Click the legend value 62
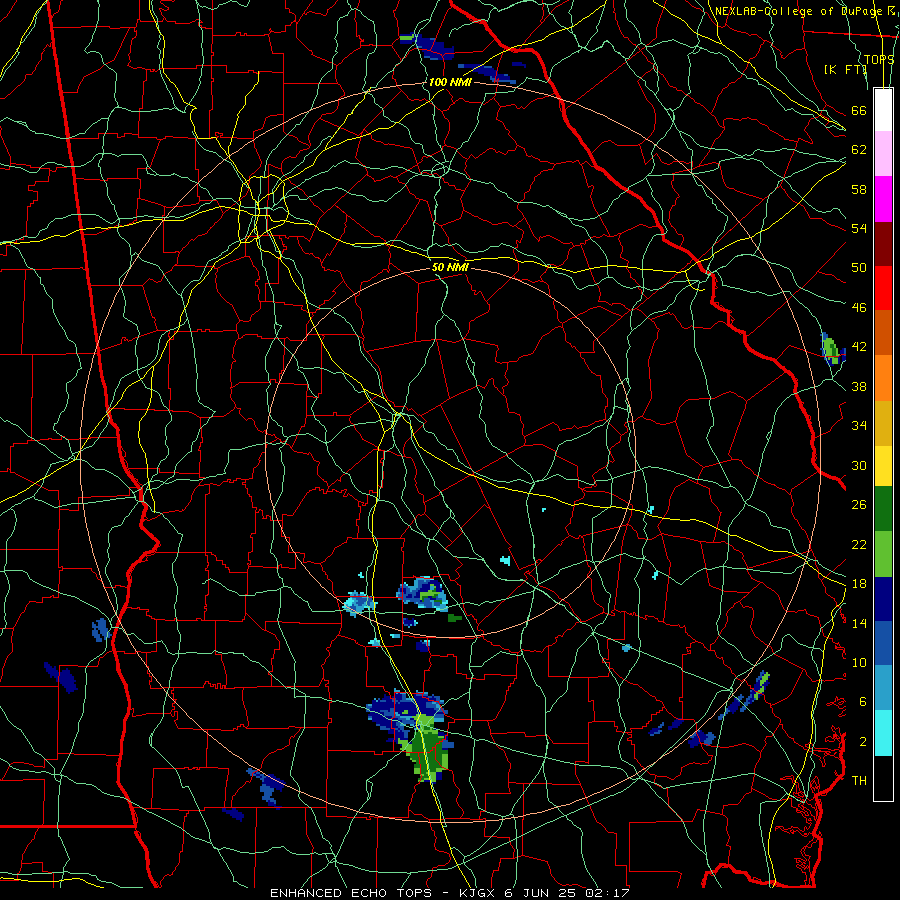Image resolution: width=900 pixels, height=900 pixels. [x=859, y=150]
